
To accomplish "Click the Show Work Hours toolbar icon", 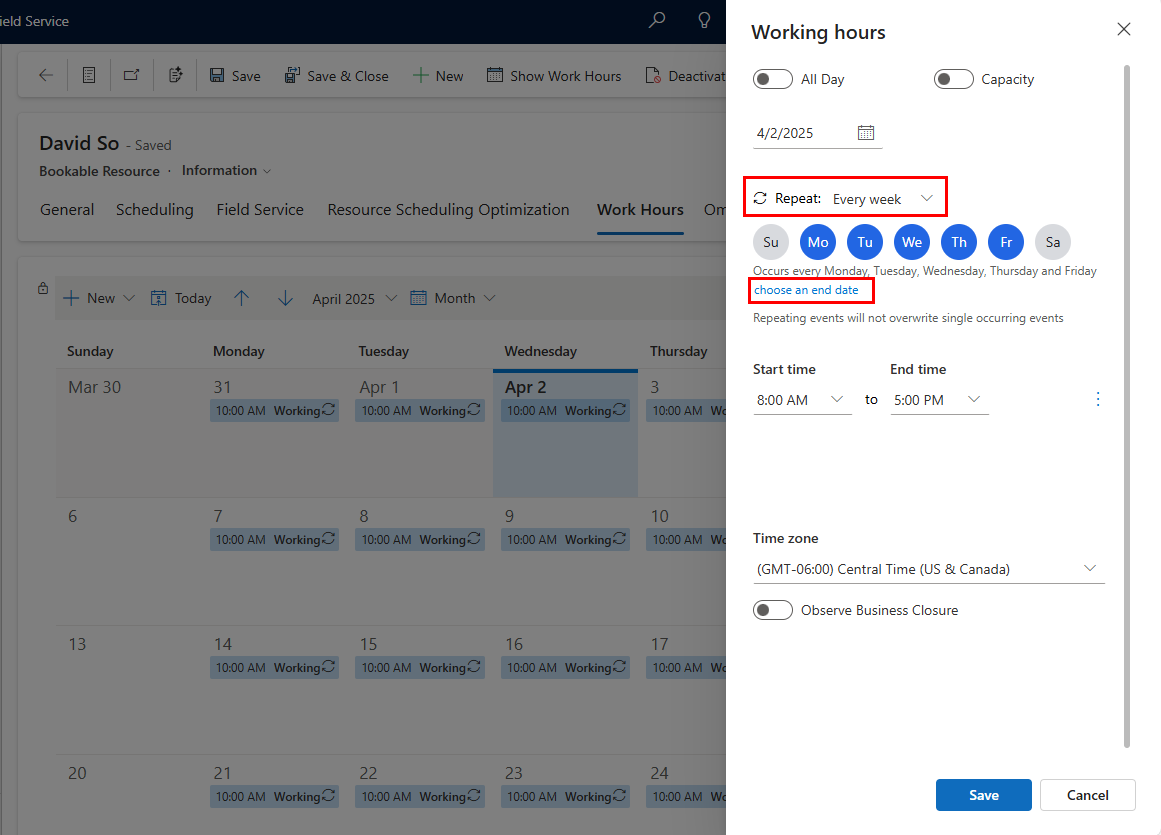I will 494,75.
